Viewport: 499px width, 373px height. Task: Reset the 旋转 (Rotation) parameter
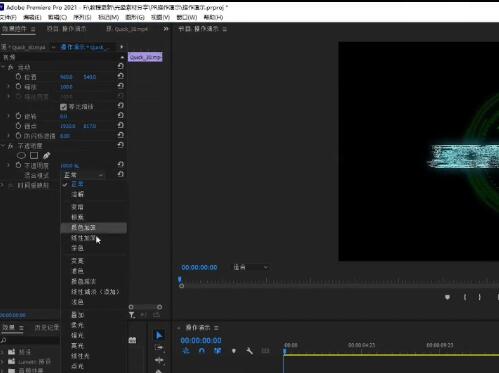[121, 116]
